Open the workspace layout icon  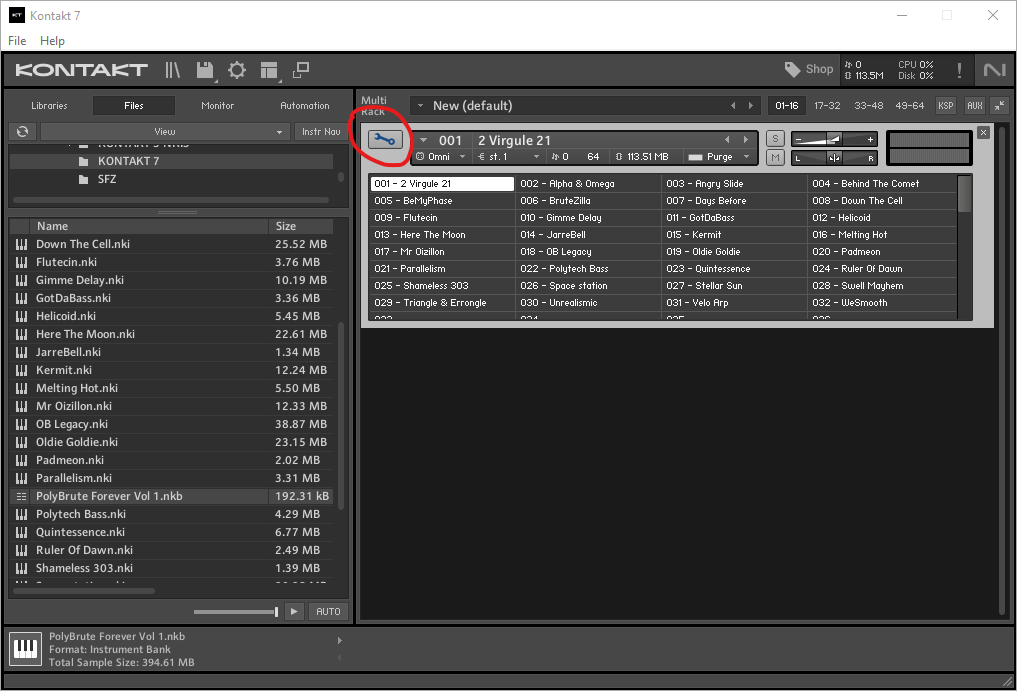(268, 70)
